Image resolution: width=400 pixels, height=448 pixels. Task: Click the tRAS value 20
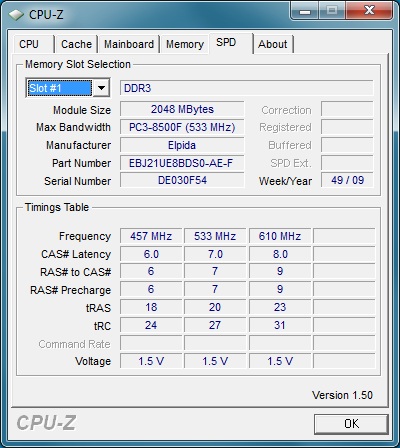click(215, 307)
